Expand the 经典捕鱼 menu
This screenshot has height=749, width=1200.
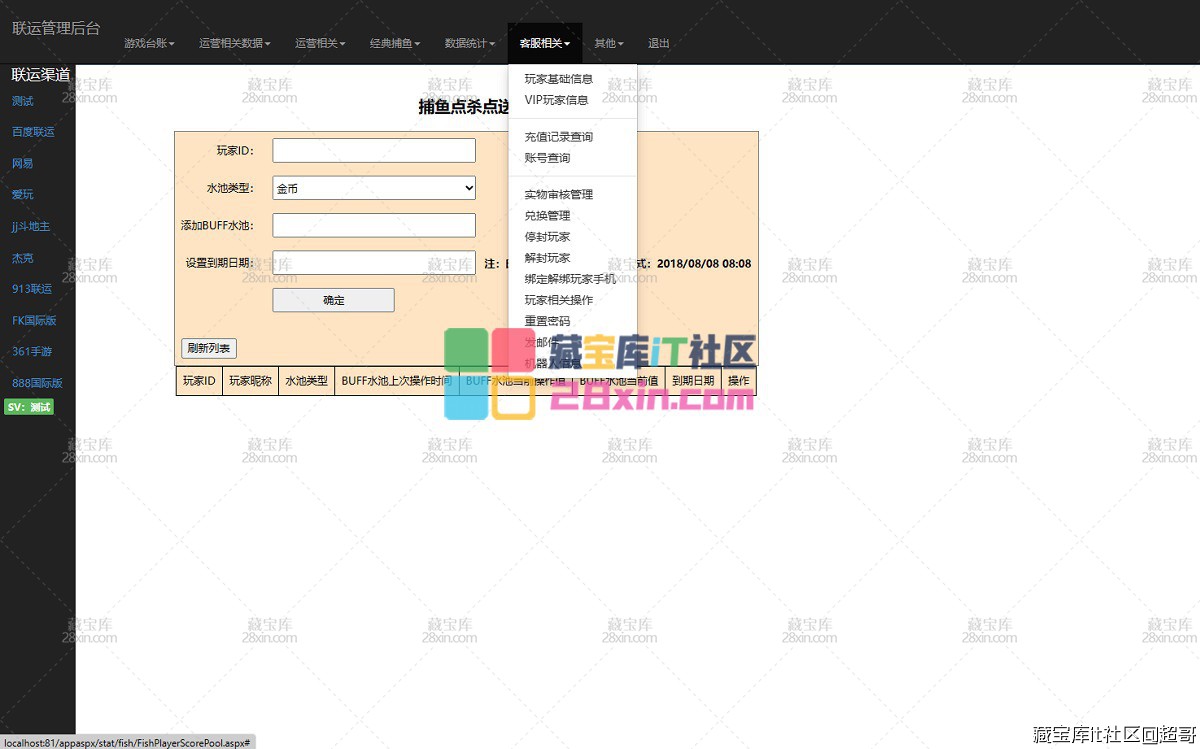[x=395, y=44]
